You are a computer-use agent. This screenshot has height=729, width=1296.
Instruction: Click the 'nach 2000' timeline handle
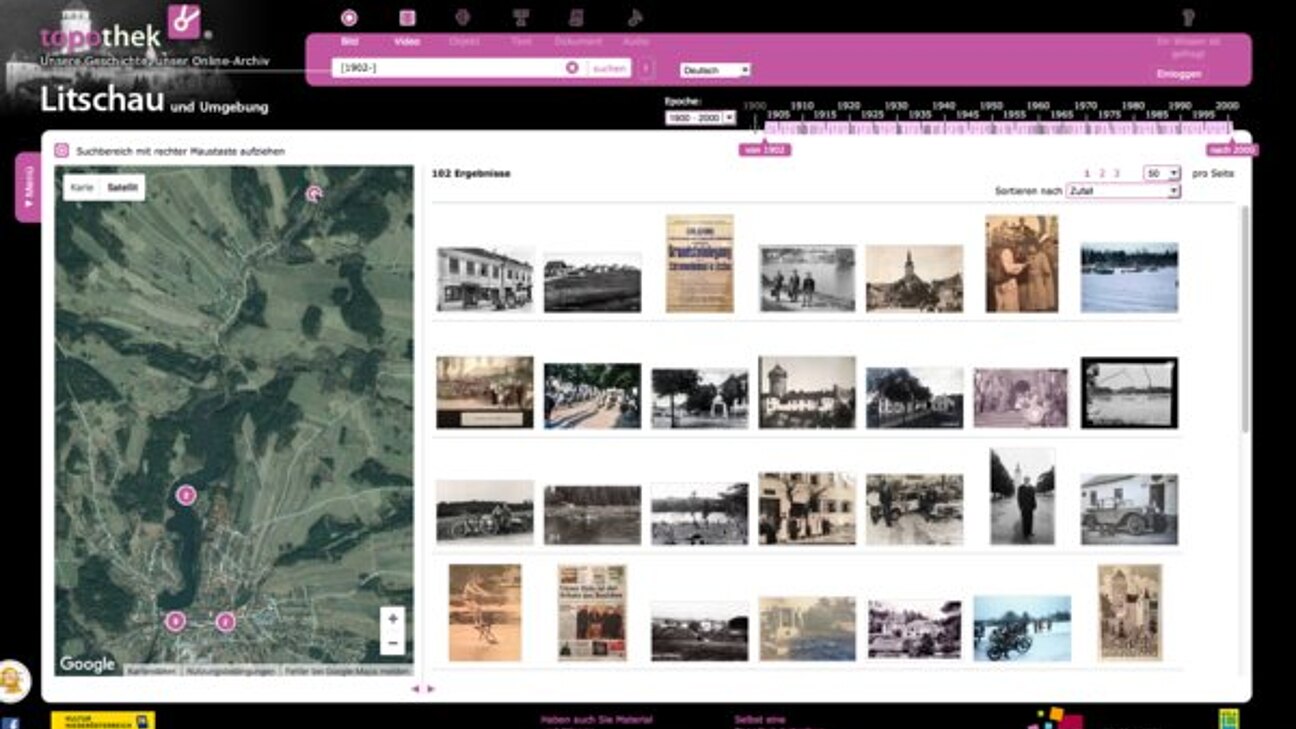point(1231,150)
